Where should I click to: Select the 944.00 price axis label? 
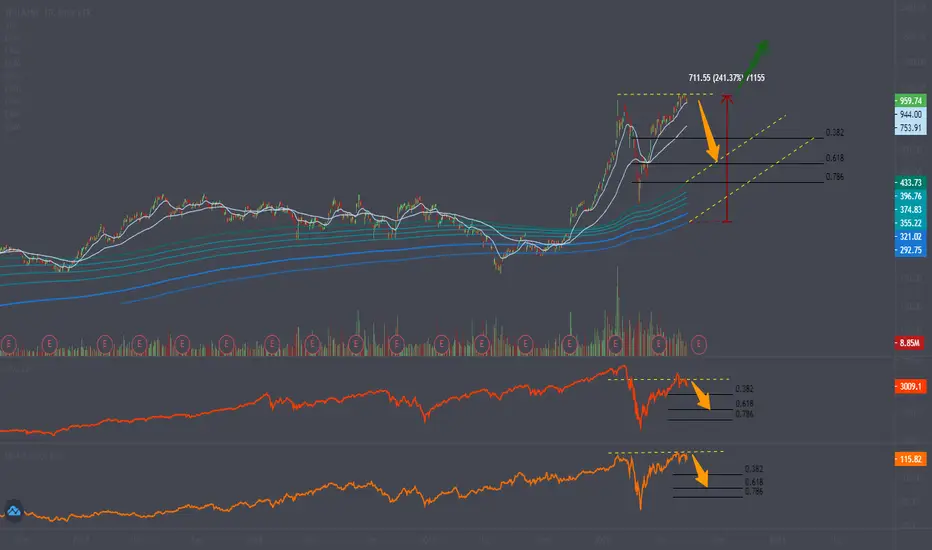pos(910,114)
